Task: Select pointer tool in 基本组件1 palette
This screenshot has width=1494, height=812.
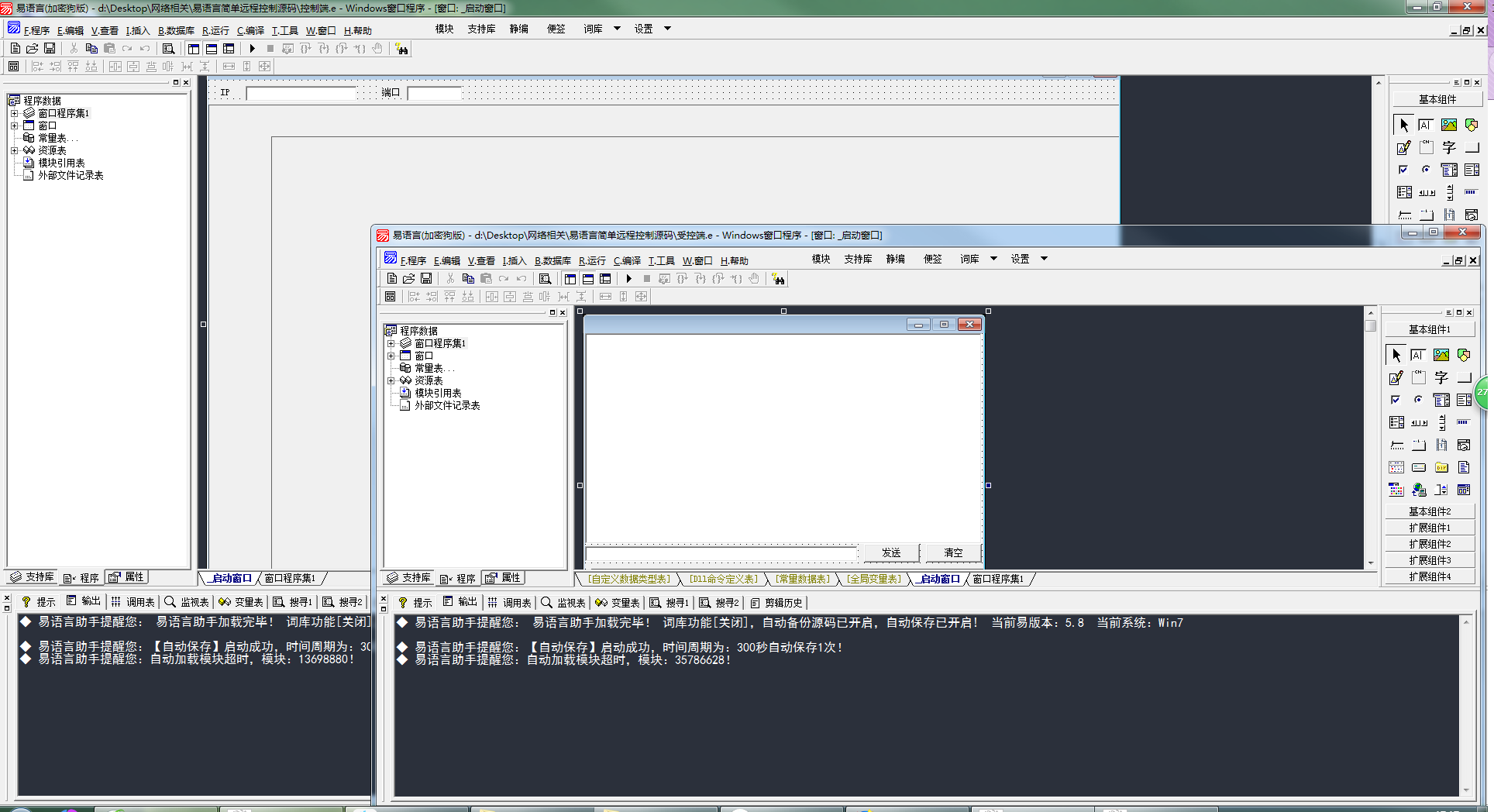Action: (1396, 355)
